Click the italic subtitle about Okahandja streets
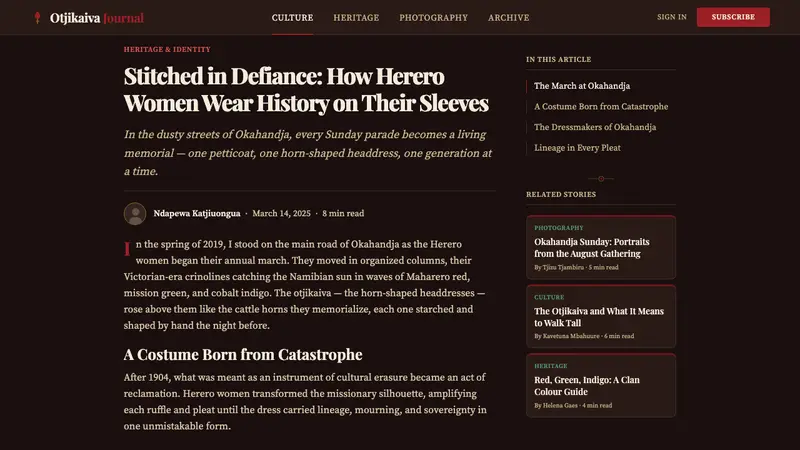Screen dimensions: 800x450 point(308,153)
